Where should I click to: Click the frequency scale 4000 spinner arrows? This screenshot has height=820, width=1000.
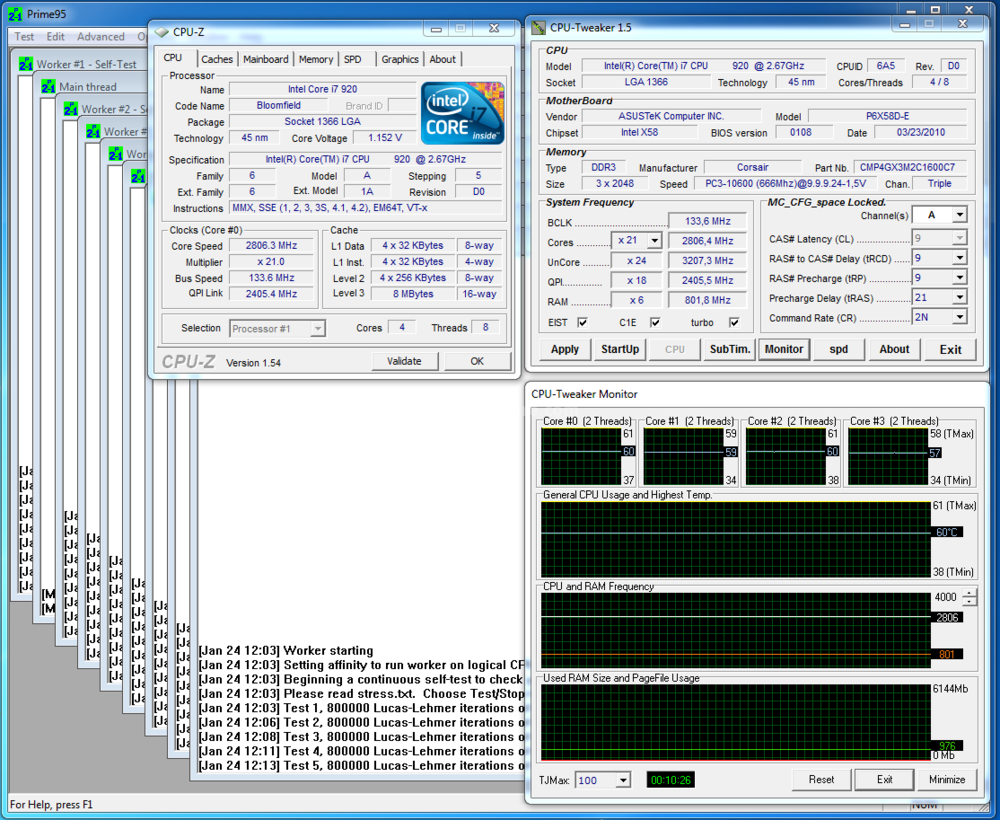pos(969,597)
